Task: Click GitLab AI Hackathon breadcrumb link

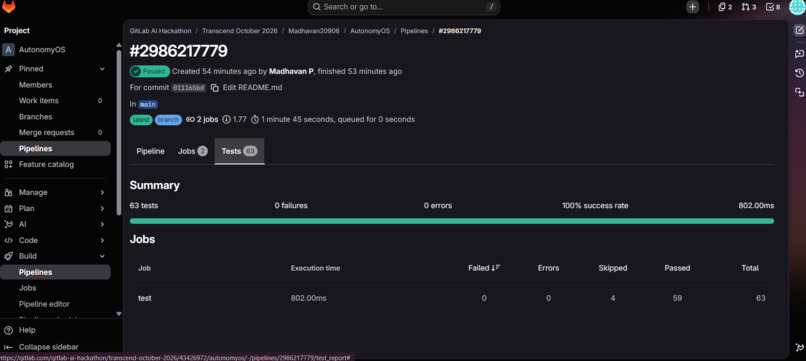Action: [160, 31]
